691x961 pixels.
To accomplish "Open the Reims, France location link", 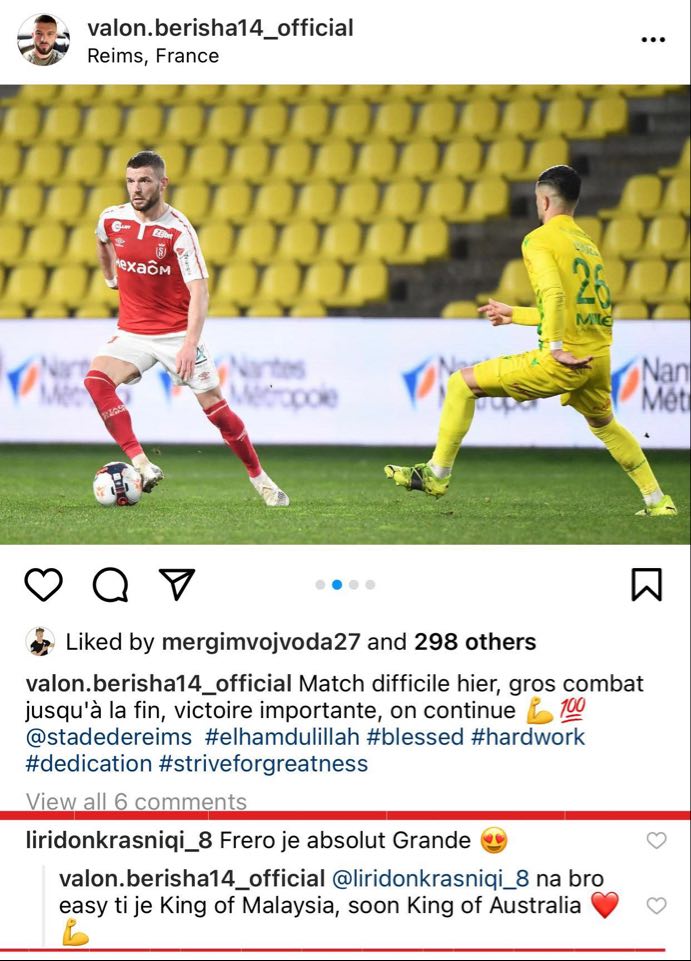I will 153,56.
